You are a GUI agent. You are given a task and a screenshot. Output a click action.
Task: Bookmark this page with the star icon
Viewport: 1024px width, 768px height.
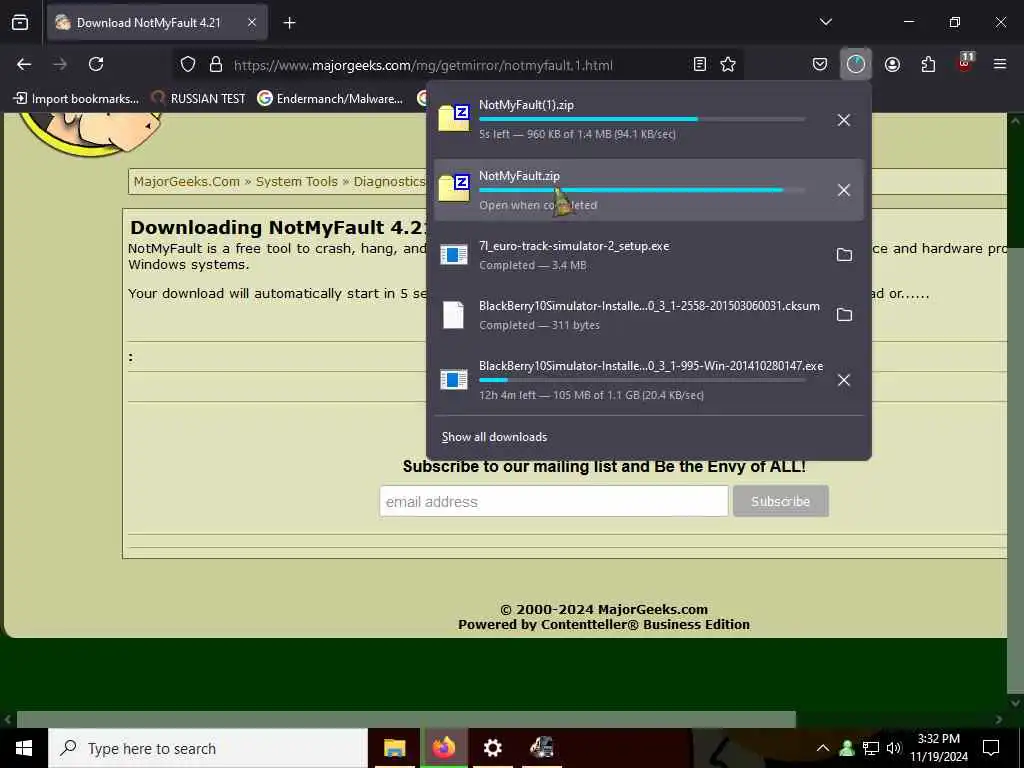[728, 64]
